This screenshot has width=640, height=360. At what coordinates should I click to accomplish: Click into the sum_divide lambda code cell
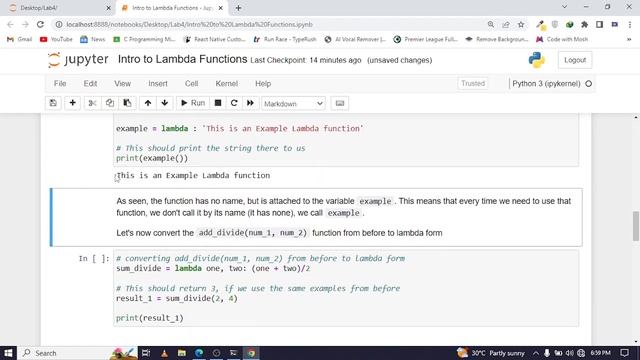click(346, 288)
